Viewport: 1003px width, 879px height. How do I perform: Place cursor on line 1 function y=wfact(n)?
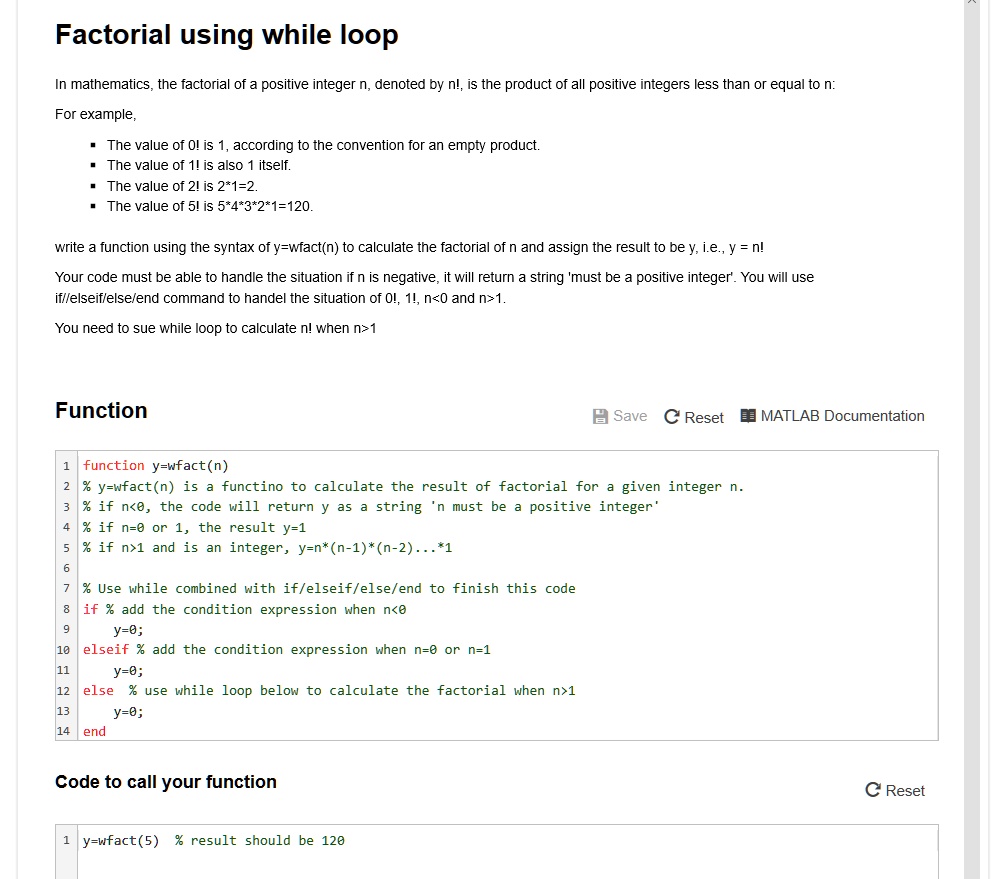pyautogui.click(x=155, y=466)
